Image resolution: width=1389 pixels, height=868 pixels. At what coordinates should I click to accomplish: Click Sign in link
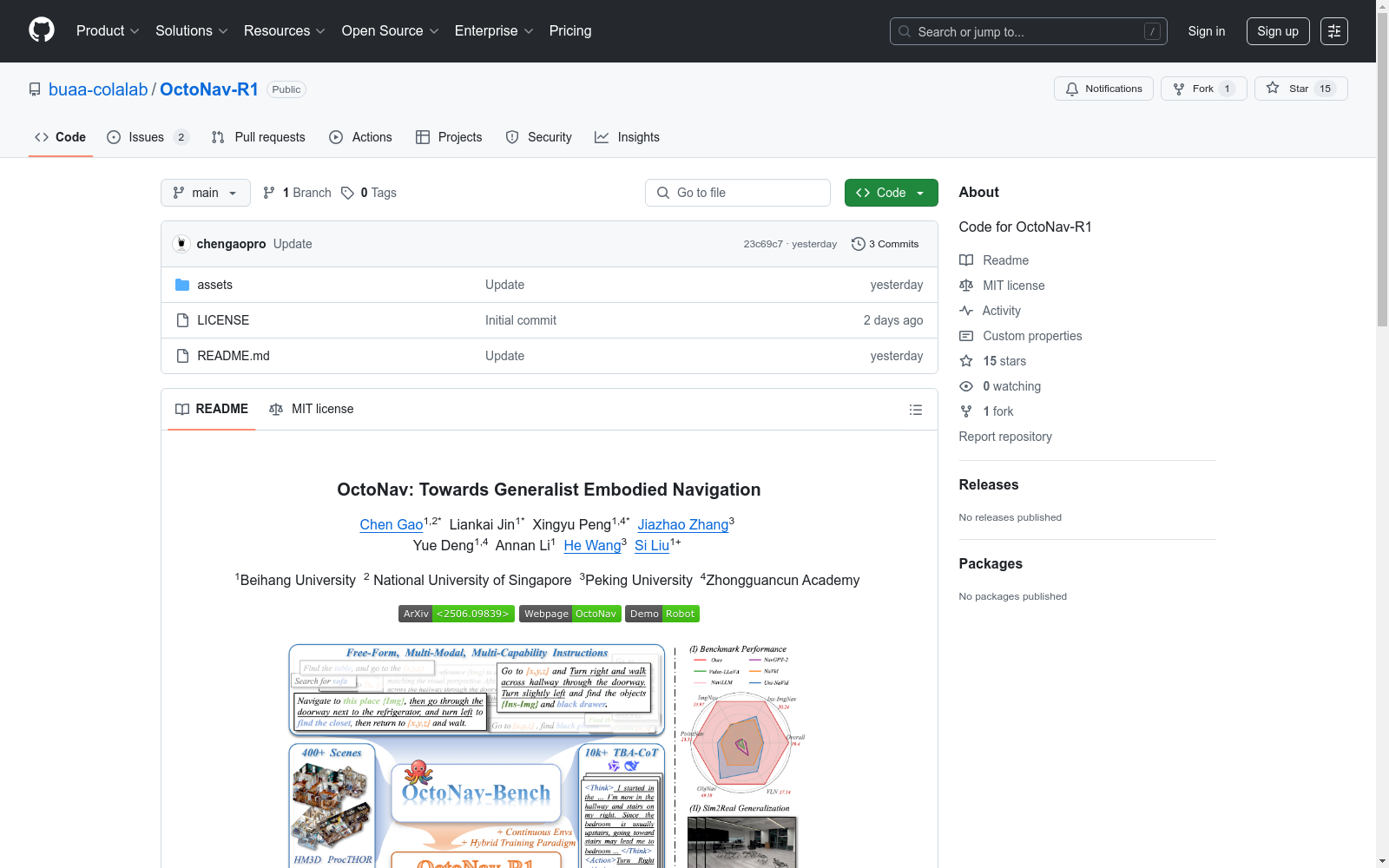pos(1207,31)
